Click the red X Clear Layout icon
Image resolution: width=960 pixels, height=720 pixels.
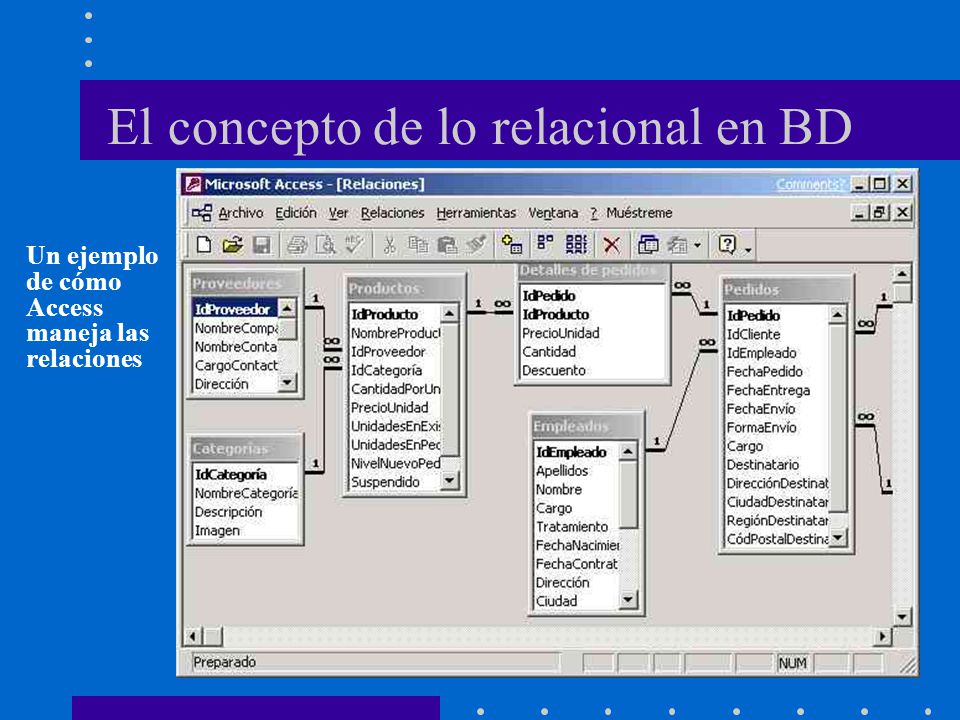tap(611, 246)
